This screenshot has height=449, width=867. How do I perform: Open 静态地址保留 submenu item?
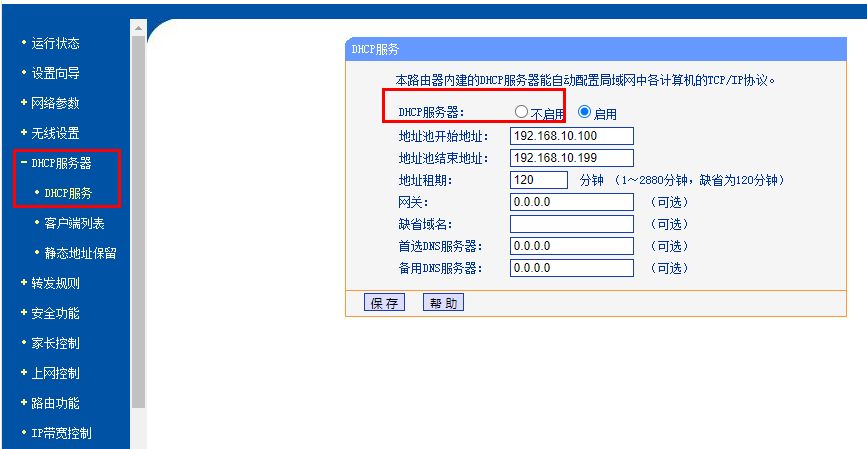(x=80, y=253)
